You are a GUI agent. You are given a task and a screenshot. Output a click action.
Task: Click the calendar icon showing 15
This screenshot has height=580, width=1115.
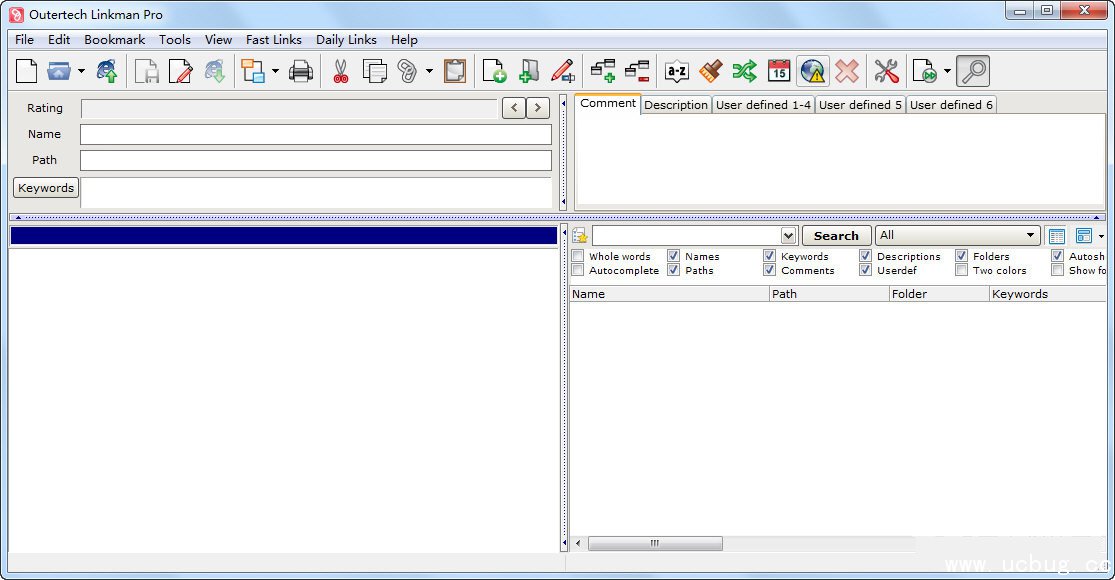[779, 71]
